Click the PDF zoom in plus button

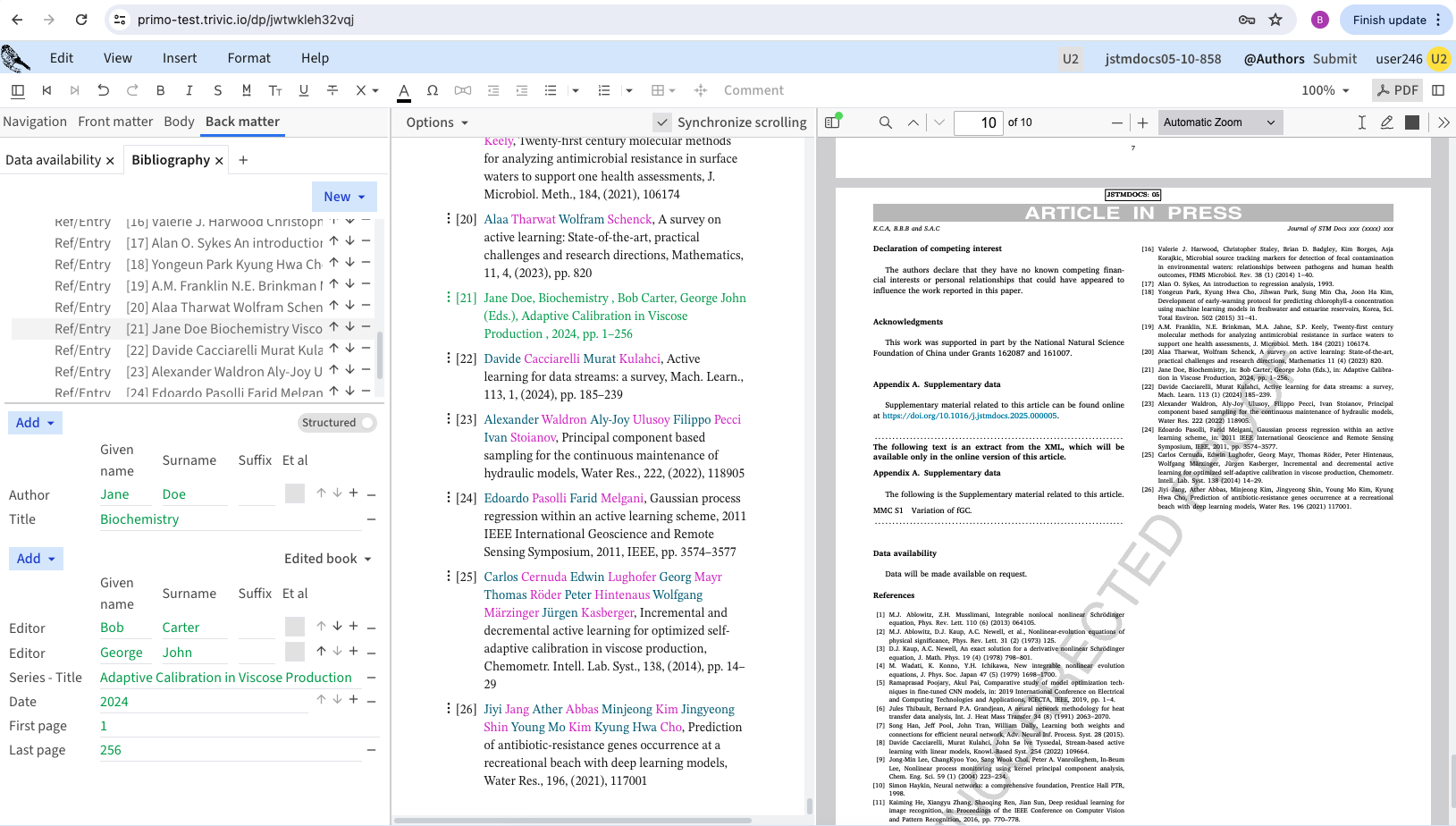1142,122
